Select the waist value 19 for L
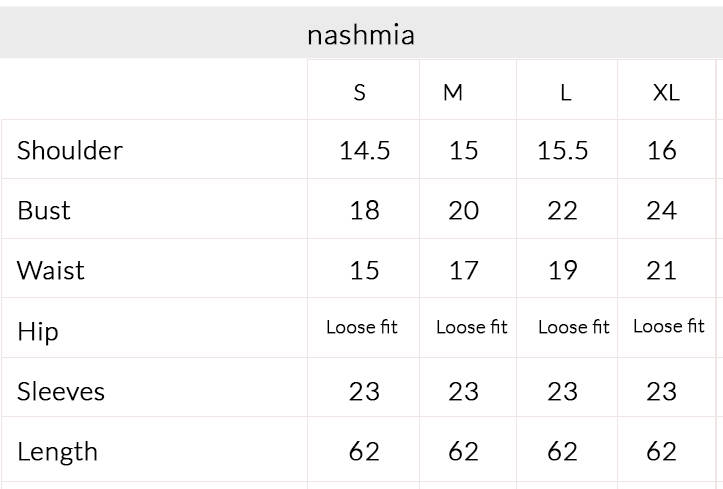The image size is (723, 489). [563, 270]
